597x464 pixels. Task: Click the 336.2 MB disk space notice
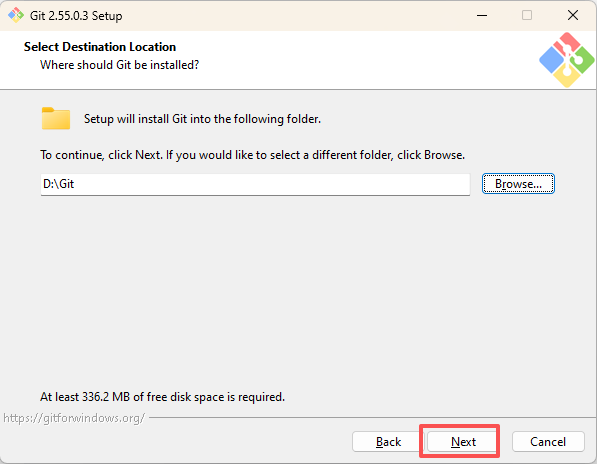pos(162,397)
